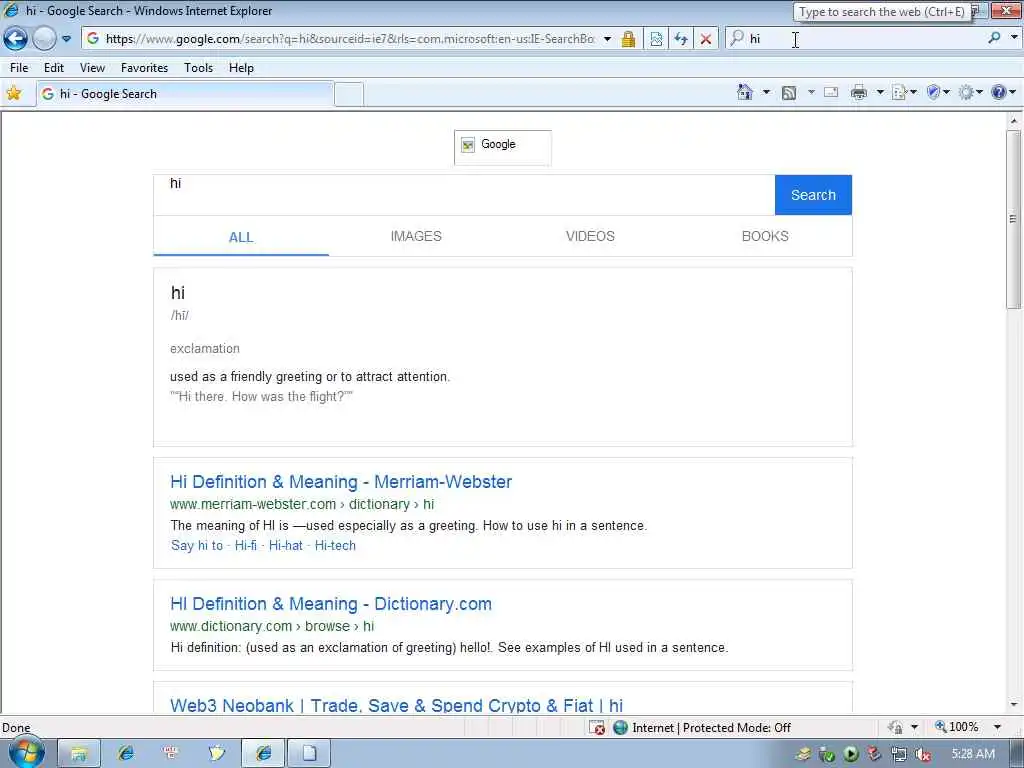Screen dimensions: 1024x768
Task: Open the search providers dropdown arrow
Action: pos(1014,38)
